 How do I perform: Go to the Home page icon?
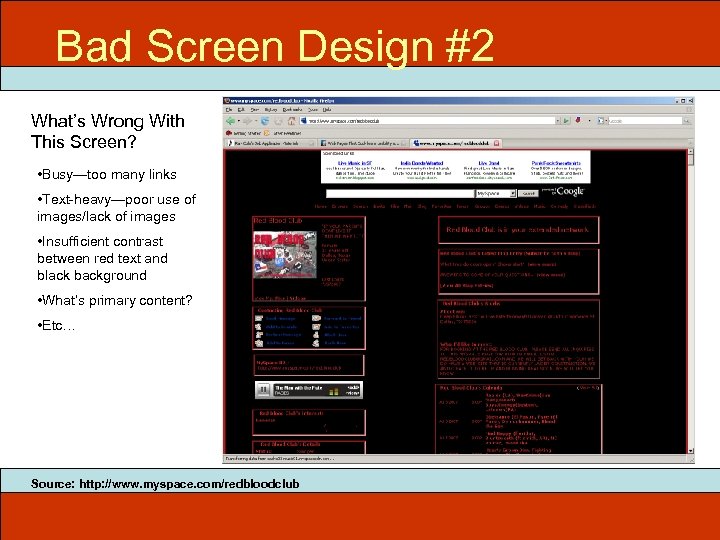click(292, 121)
